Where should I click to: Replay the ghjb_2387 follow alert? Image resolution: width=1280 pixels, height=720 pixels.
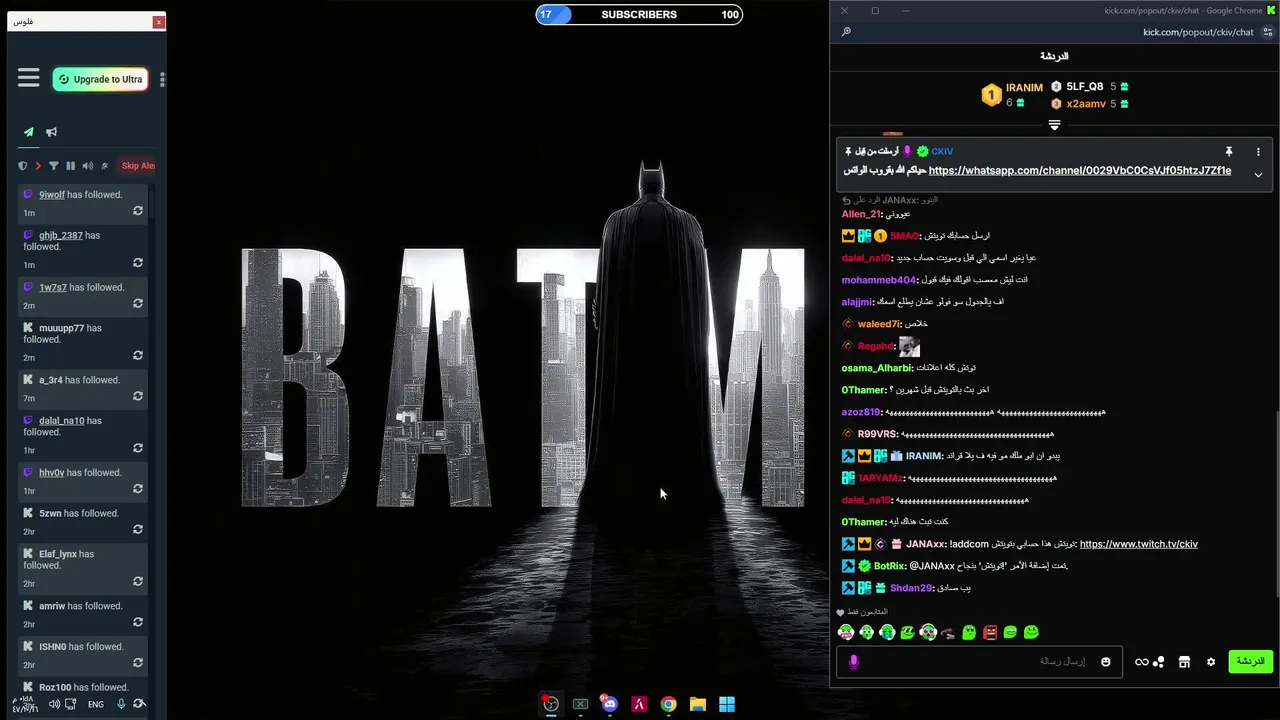click(138, 263)
